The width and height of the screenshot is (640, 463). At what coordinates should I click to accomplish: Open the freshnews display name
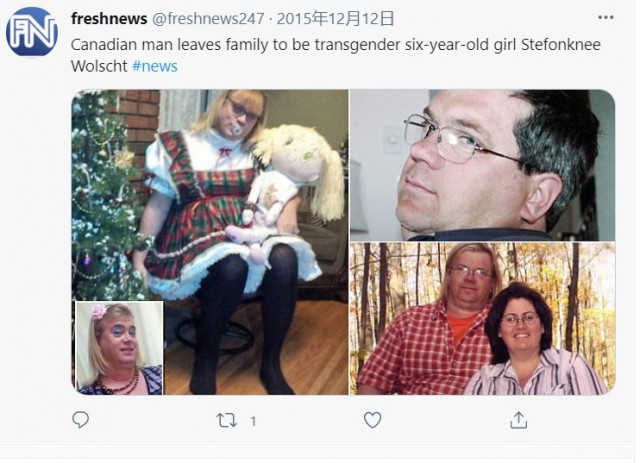pyautogui.click(x=109, y=19)
